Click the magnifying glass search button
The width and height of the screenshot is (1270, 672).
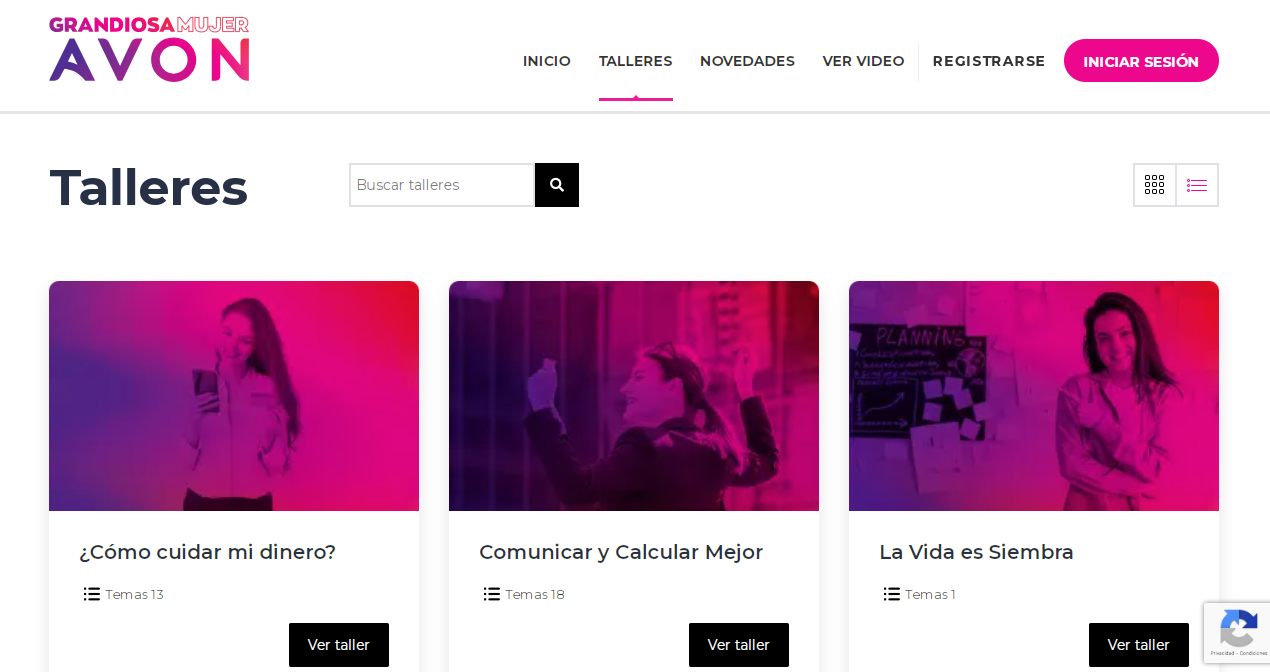[x=557, y=185]
